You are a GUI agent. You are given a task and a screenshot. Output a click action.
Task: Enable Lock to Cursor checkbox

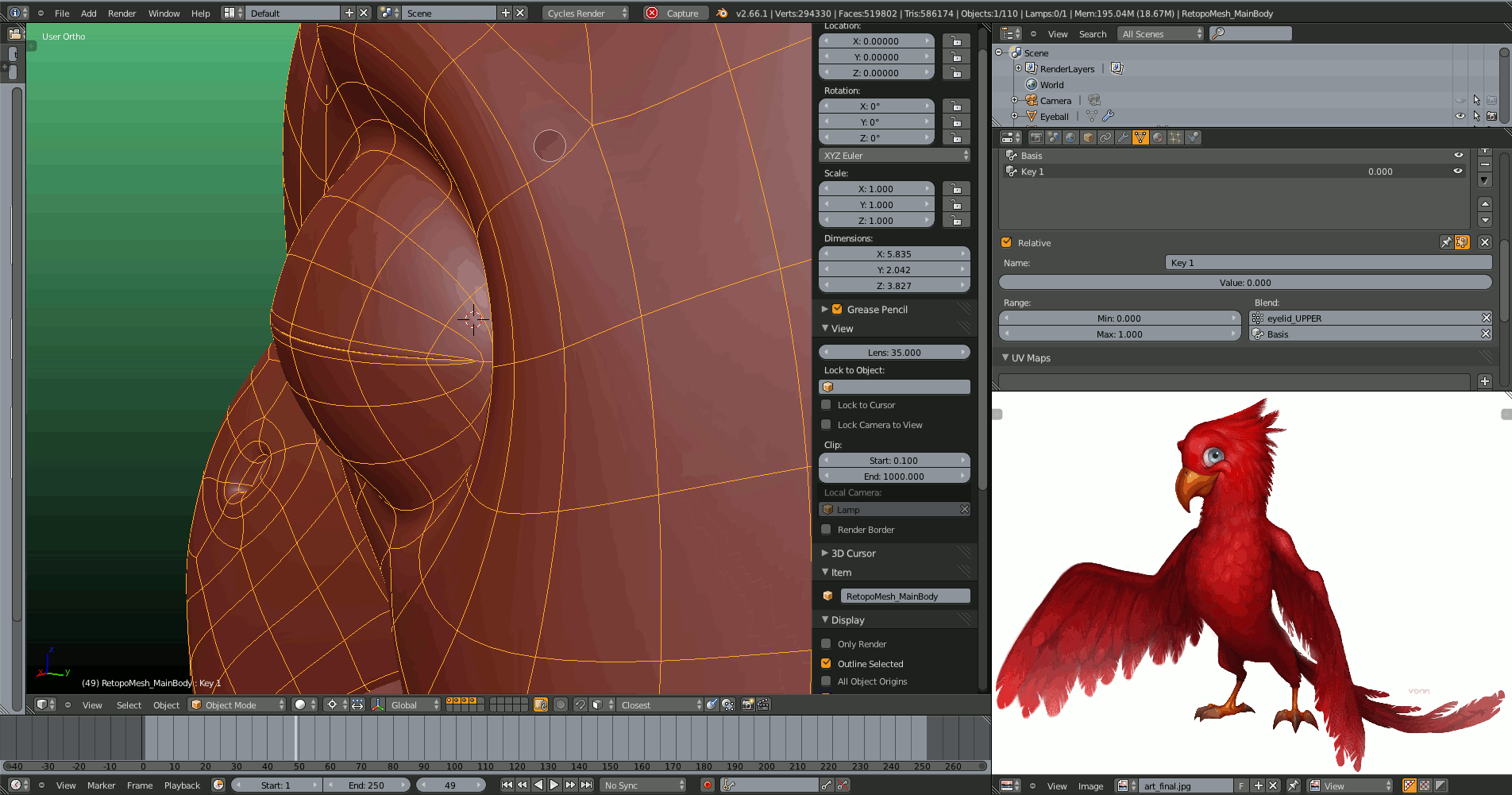click(x=826, y=404)
